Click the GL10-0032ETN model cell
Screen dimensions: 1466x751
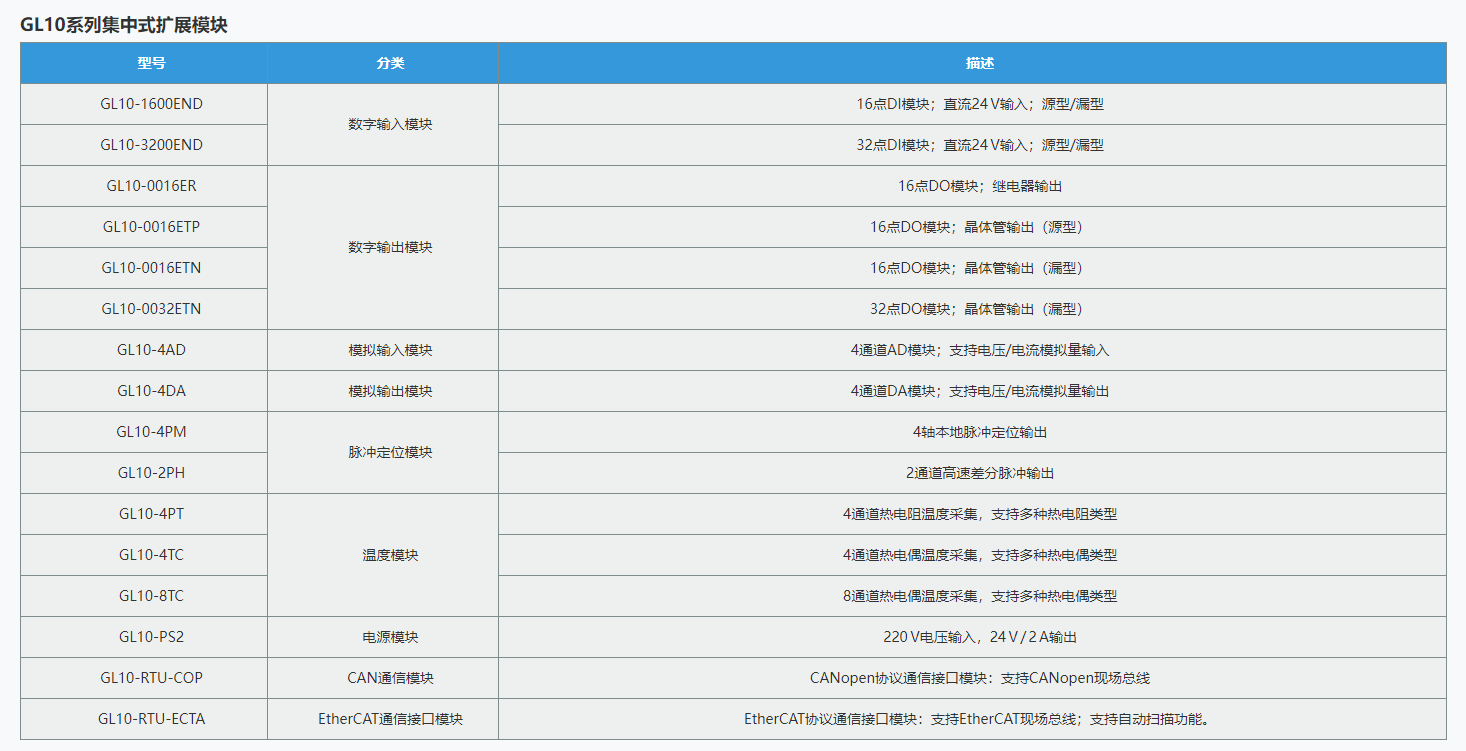151,309
